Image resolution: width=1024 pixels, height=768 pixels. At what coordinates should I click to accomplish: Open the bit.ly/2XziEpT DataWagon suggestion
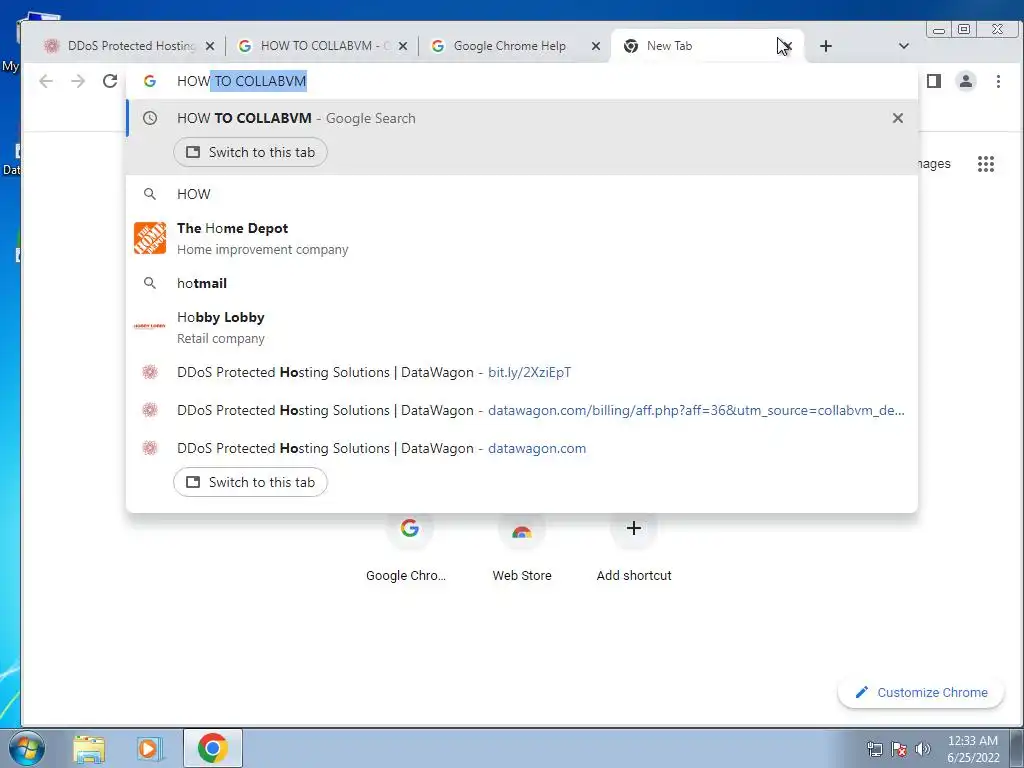522,372
